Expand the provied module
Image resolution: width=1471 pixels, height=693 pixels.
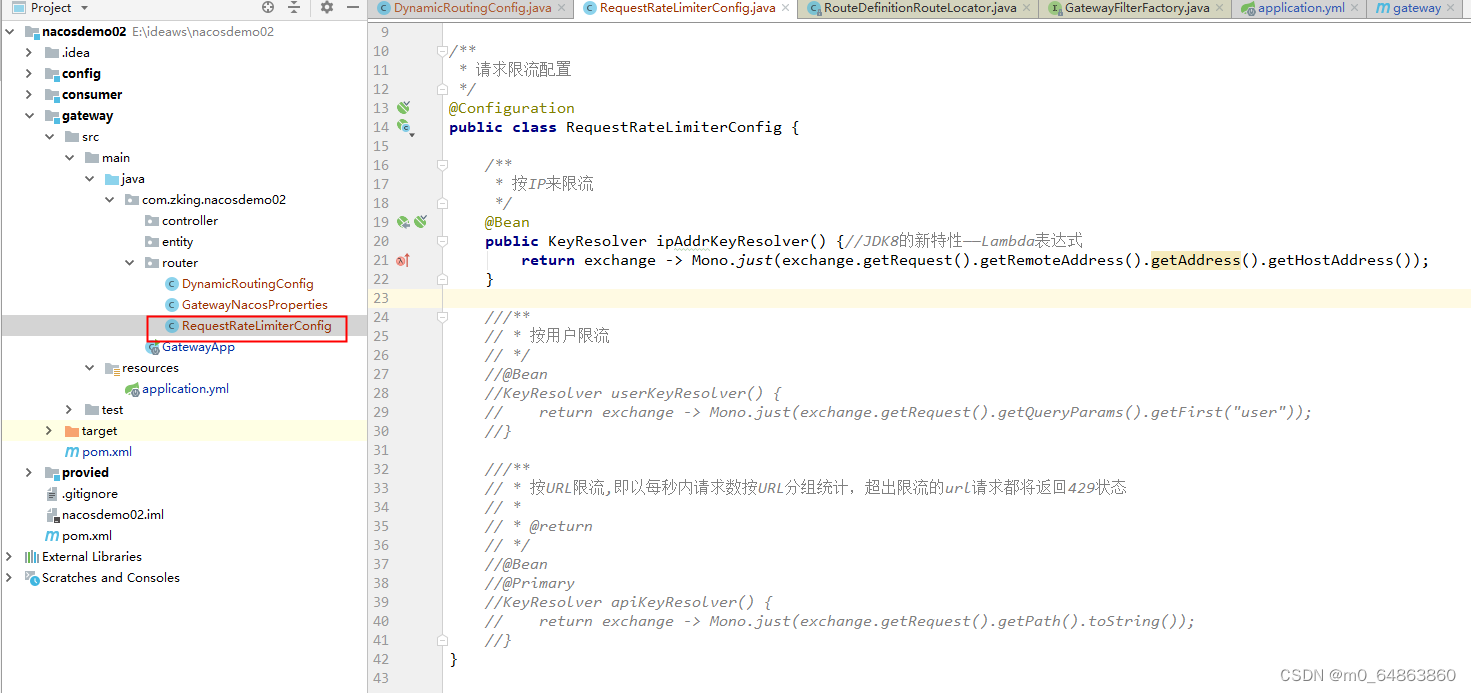pos(30,473)
